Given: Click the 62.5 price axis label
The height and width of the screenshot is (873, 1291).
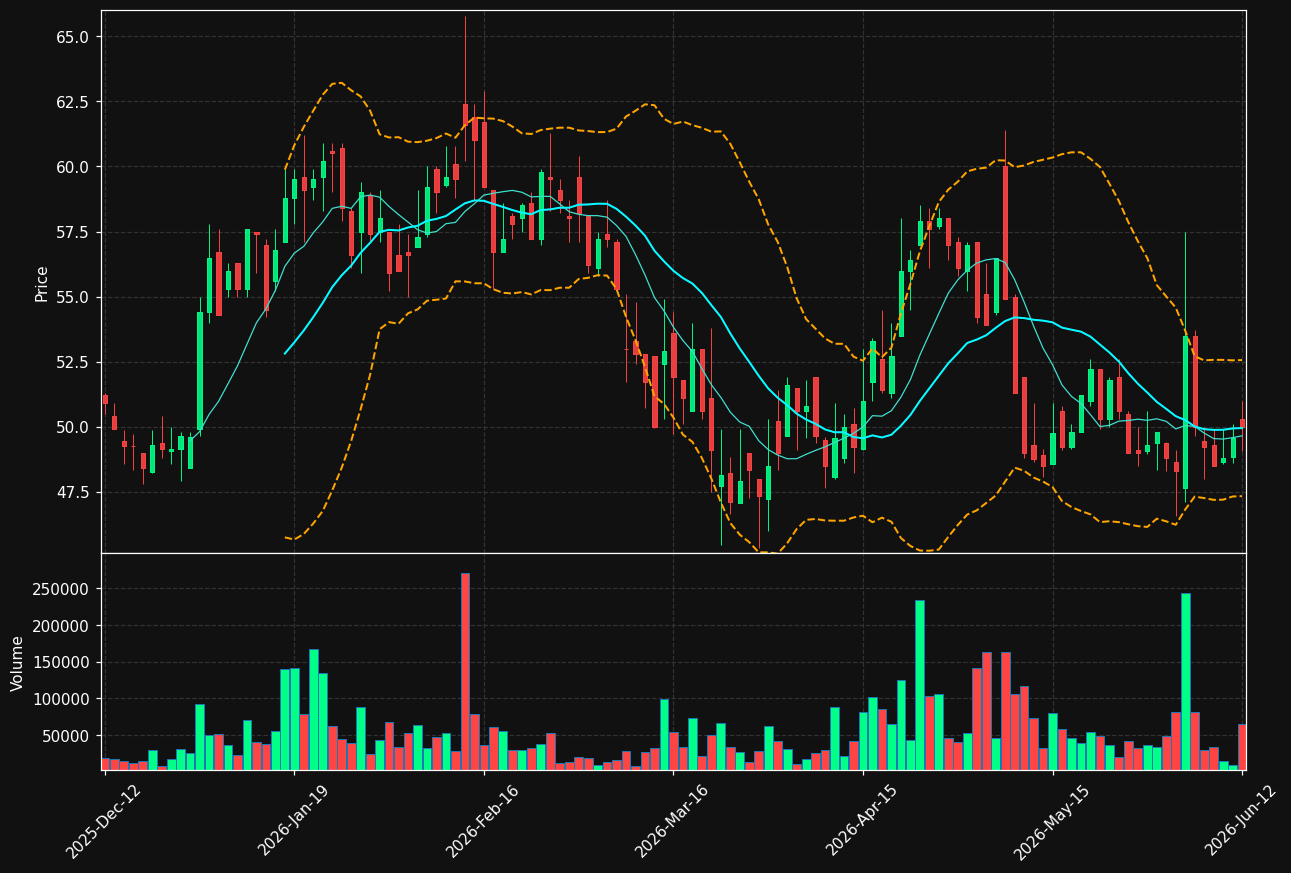Looking at the screenshot, I should pyautogui.click(x=72, y=102).
